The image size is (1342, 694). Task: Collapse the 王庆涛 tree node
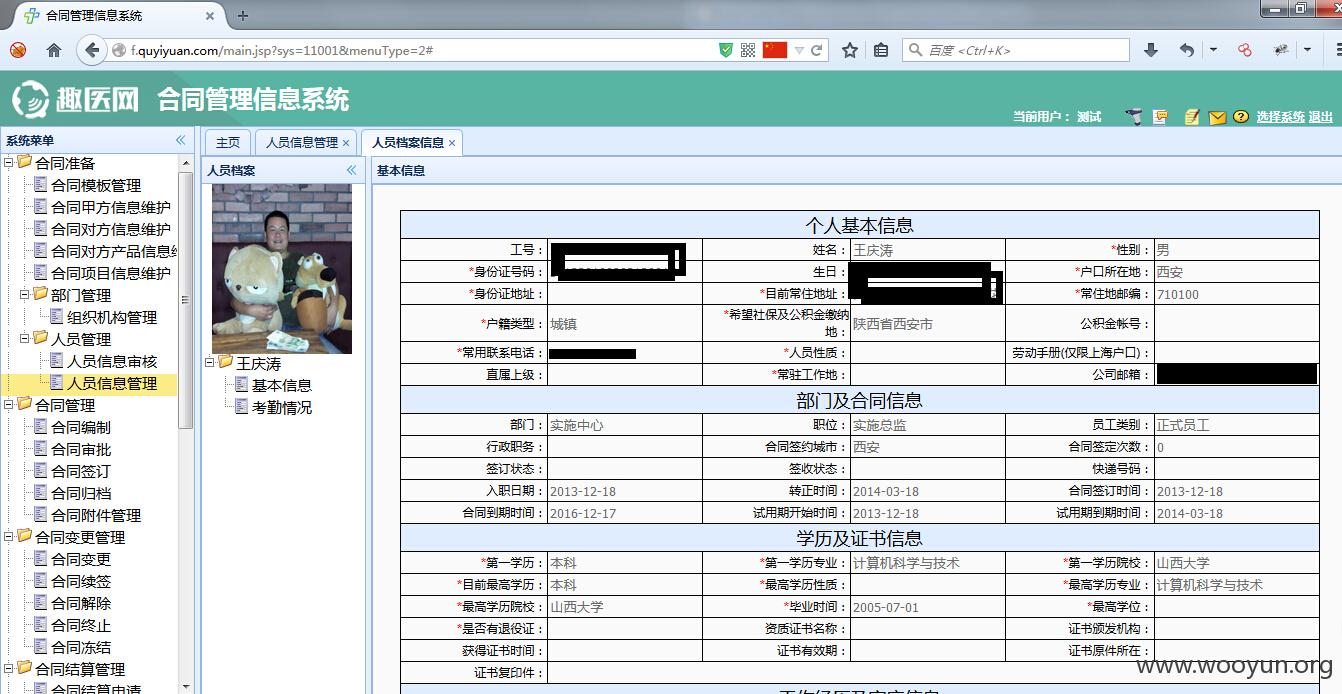tap(209, 362)
